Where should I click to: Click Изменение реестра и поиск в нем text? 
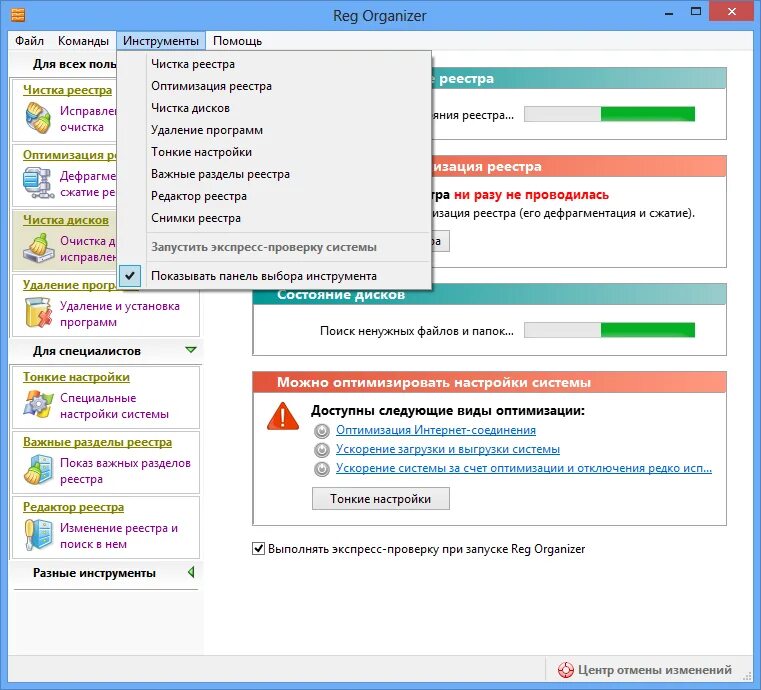119,536
